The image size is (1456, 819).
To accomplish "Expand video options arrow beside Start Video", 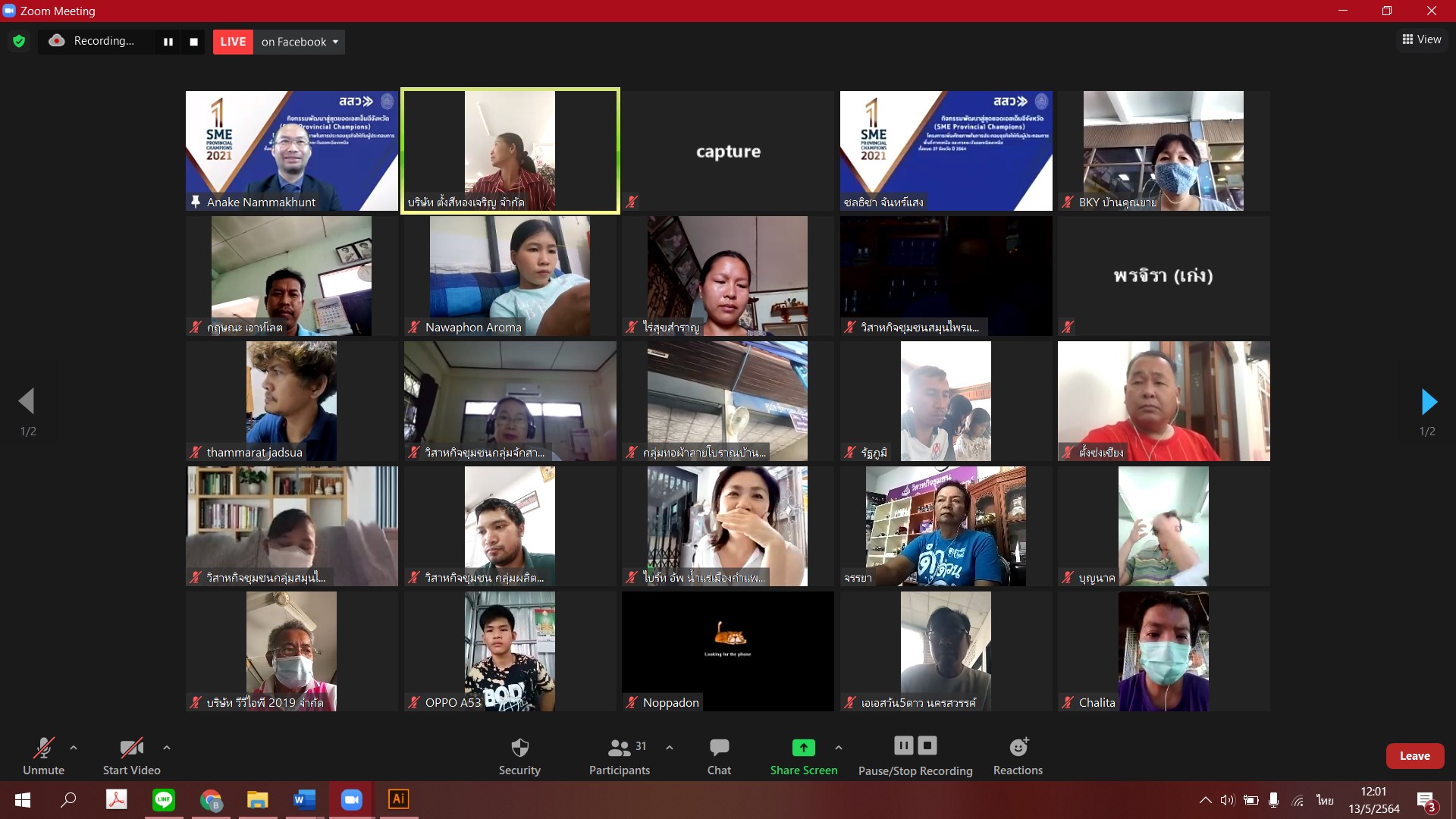I will point(167,748).
